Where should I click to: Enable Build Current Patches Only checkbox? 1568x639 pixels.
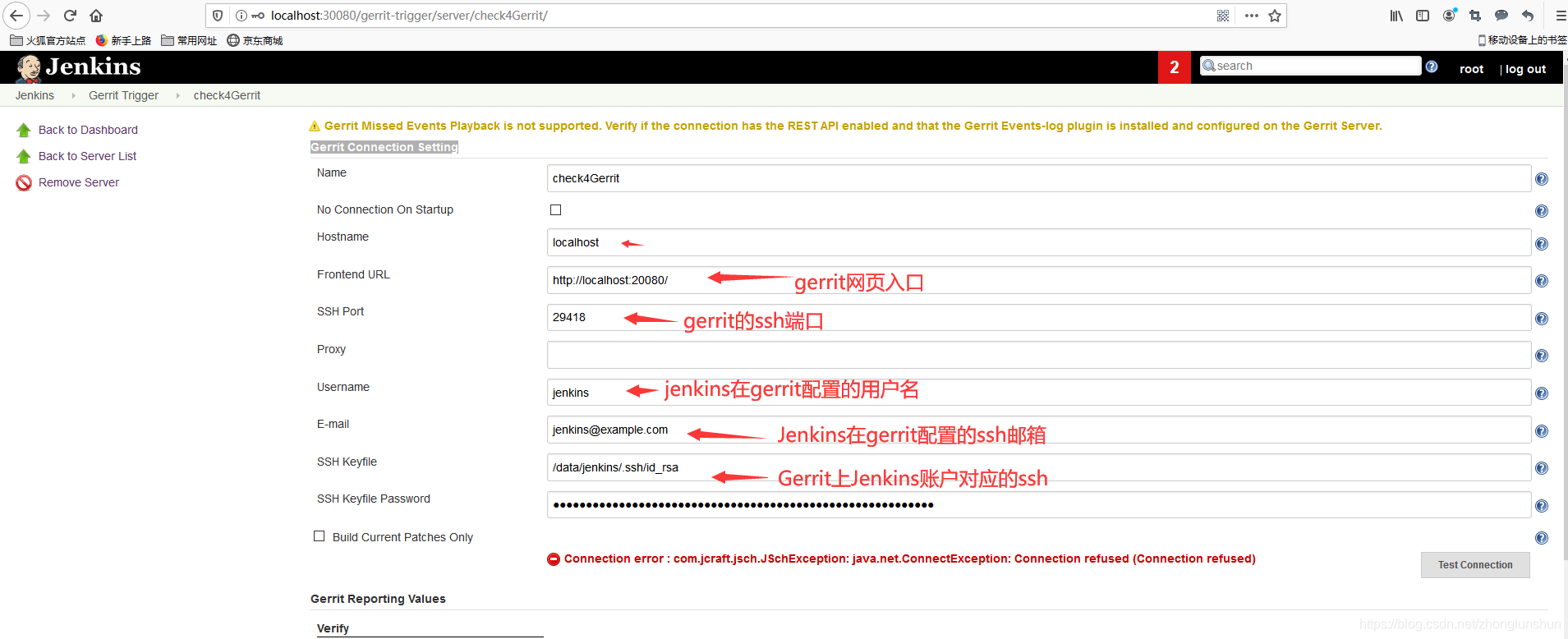click(320, 536)
